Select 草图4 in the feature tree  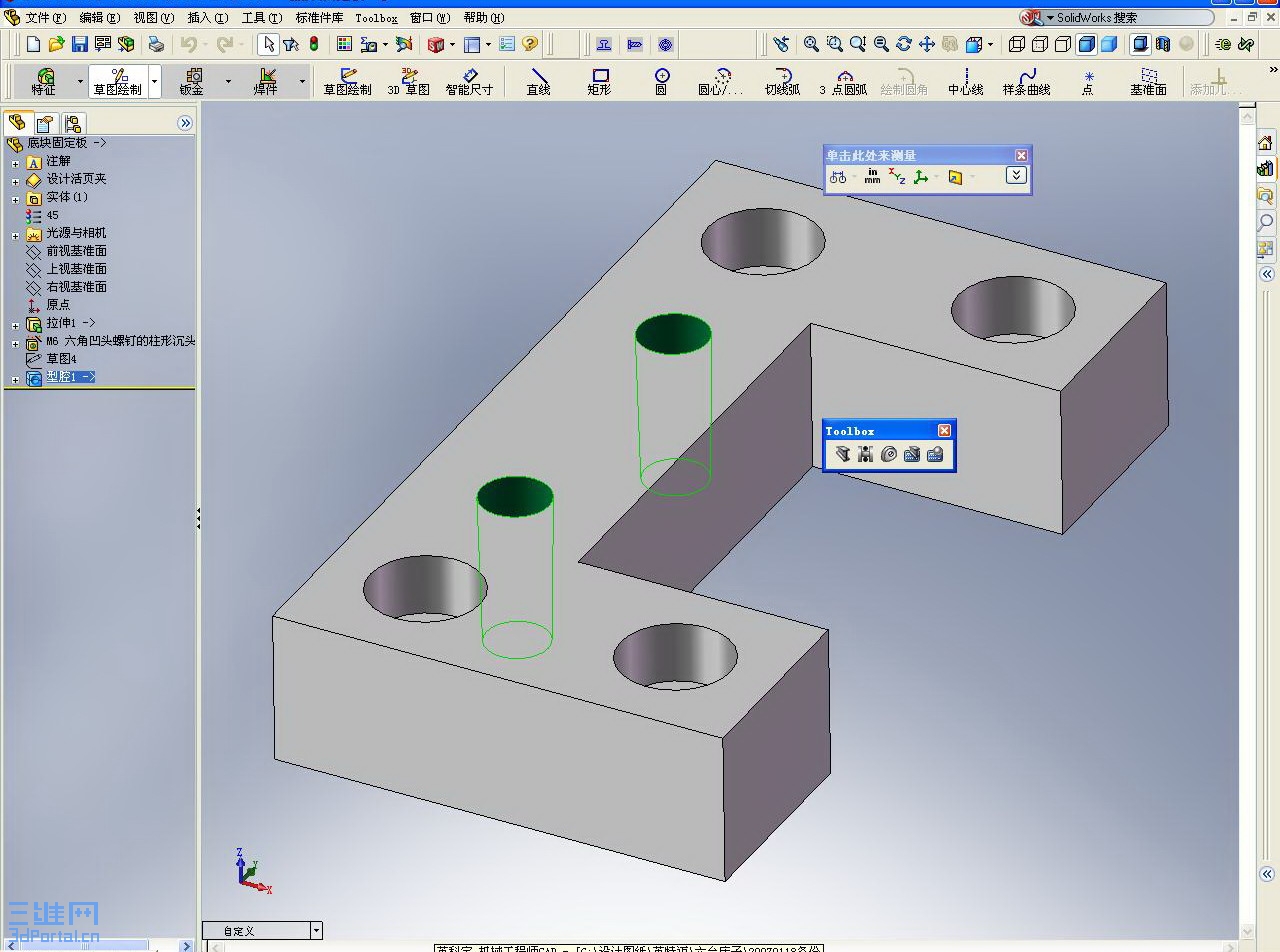[x=61, y=358]
